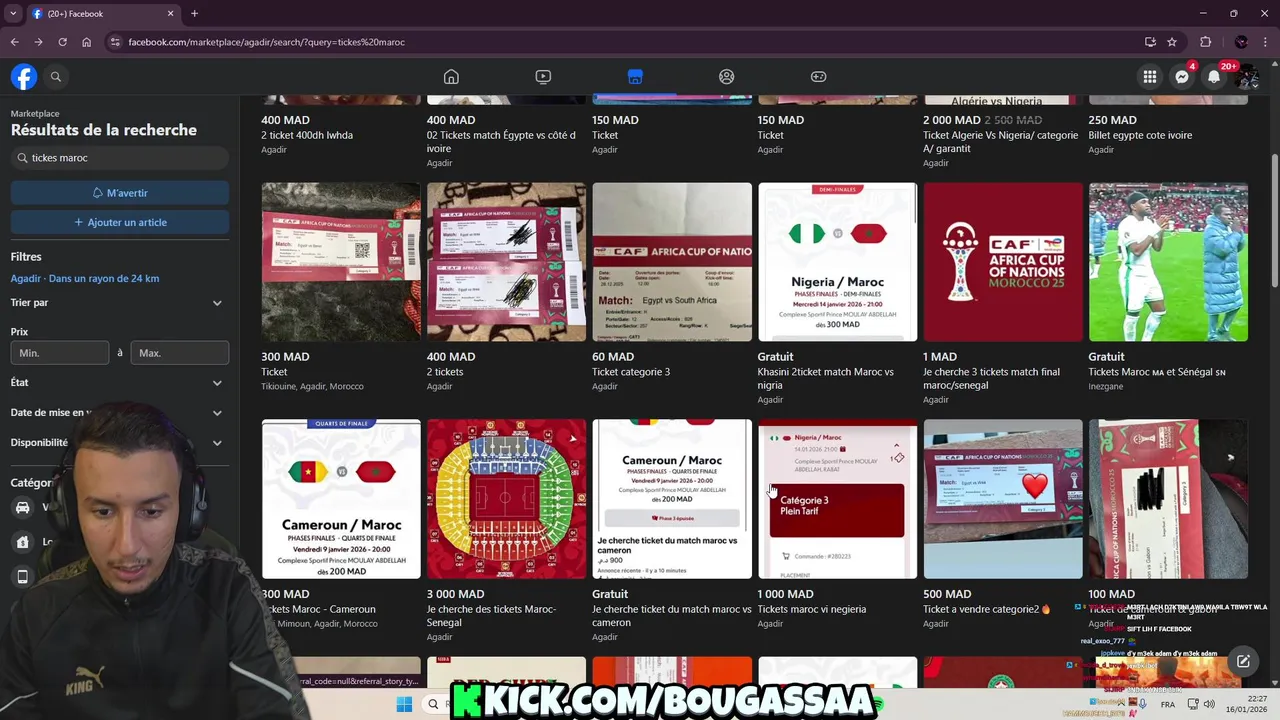Screen dimensions: 1280x720
Task: Open the 1 MAD match final maroc/senegal listing
Action: [x=1003, y=262]
